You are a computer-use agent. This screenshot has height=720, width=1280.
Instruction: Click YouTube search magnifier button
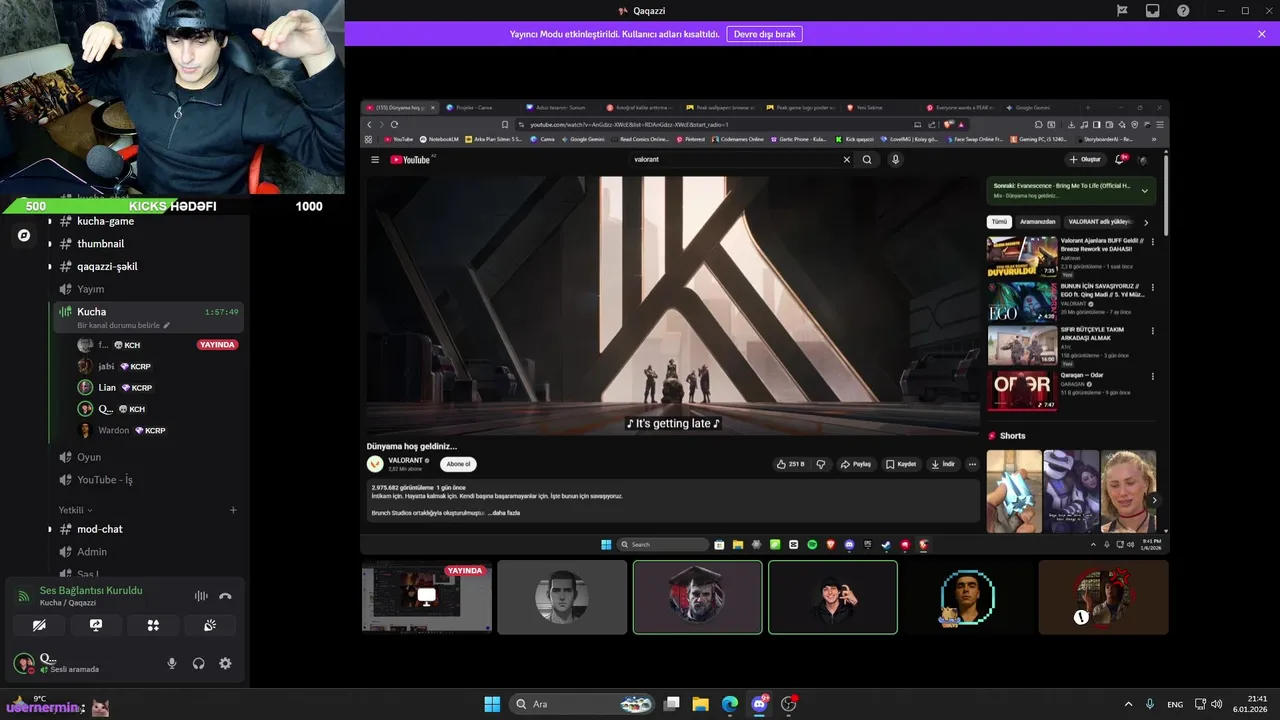(867, 159)
